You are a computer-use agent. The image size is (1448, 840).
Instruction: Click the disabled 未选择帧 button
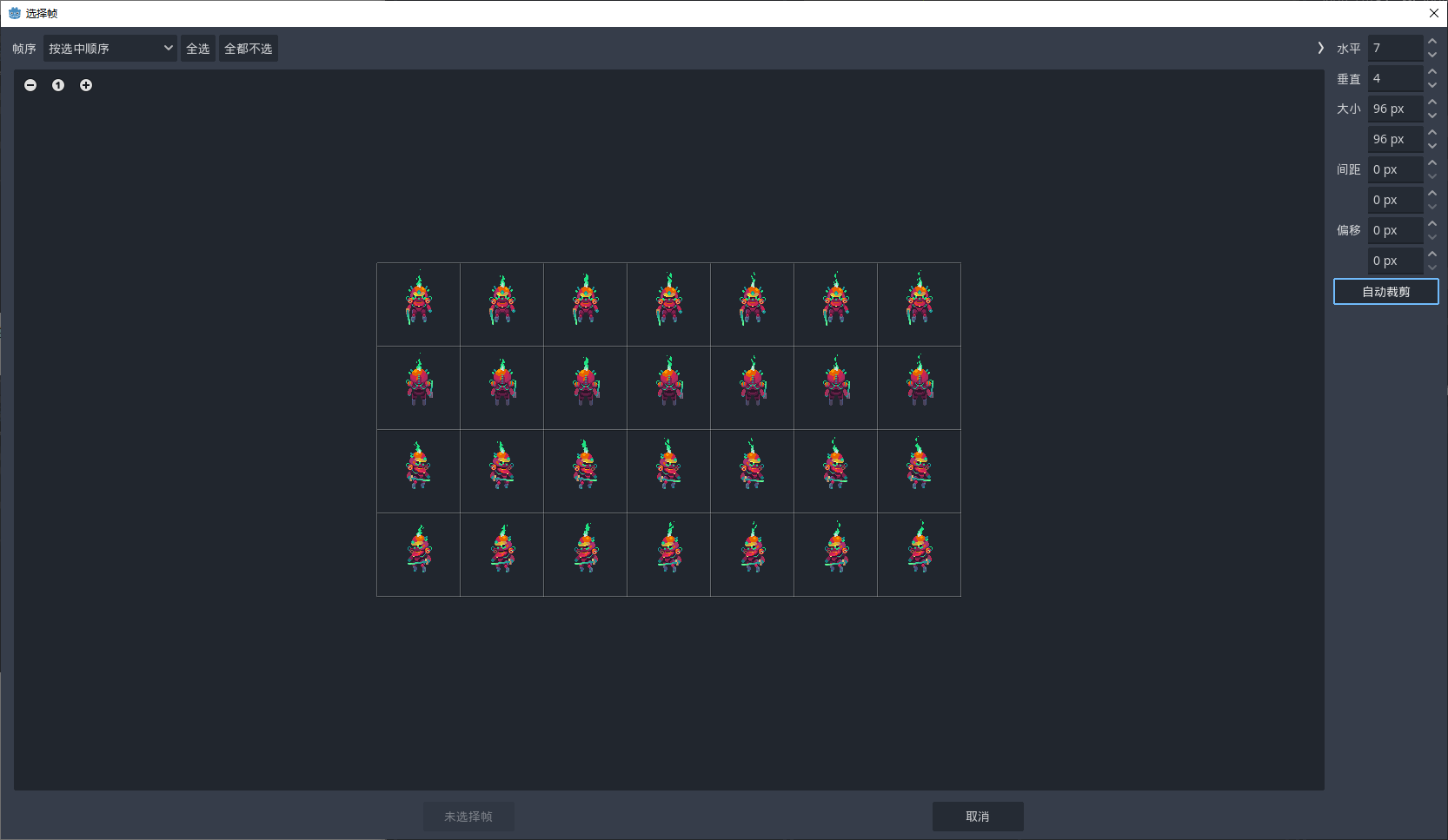pos(468,817)
